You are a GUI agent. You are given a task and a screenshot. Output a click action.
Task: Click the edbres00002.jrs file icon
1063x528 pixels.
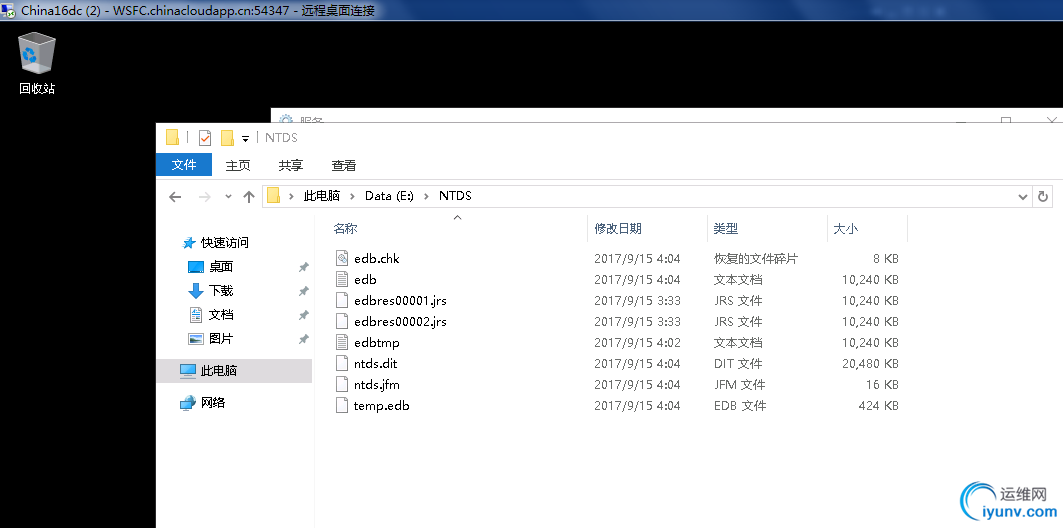click(x=343, y=321)
